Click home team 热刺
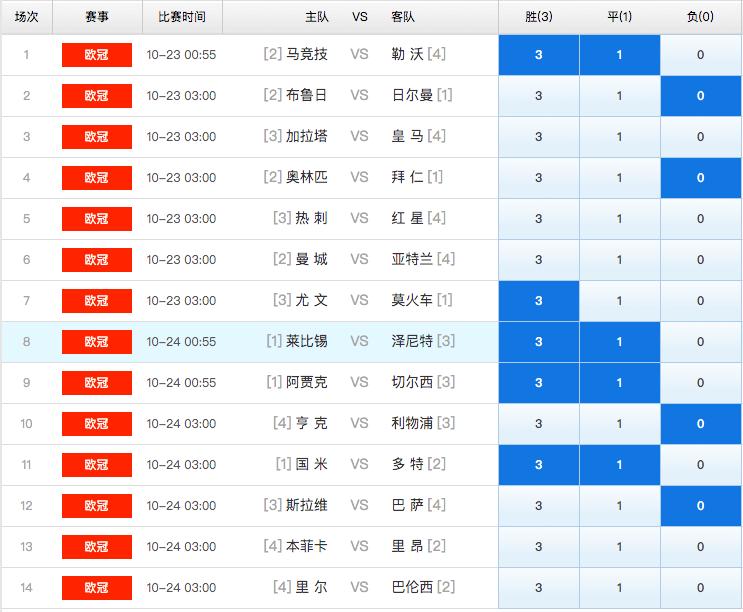743x612 pixels. pos(311,218)
